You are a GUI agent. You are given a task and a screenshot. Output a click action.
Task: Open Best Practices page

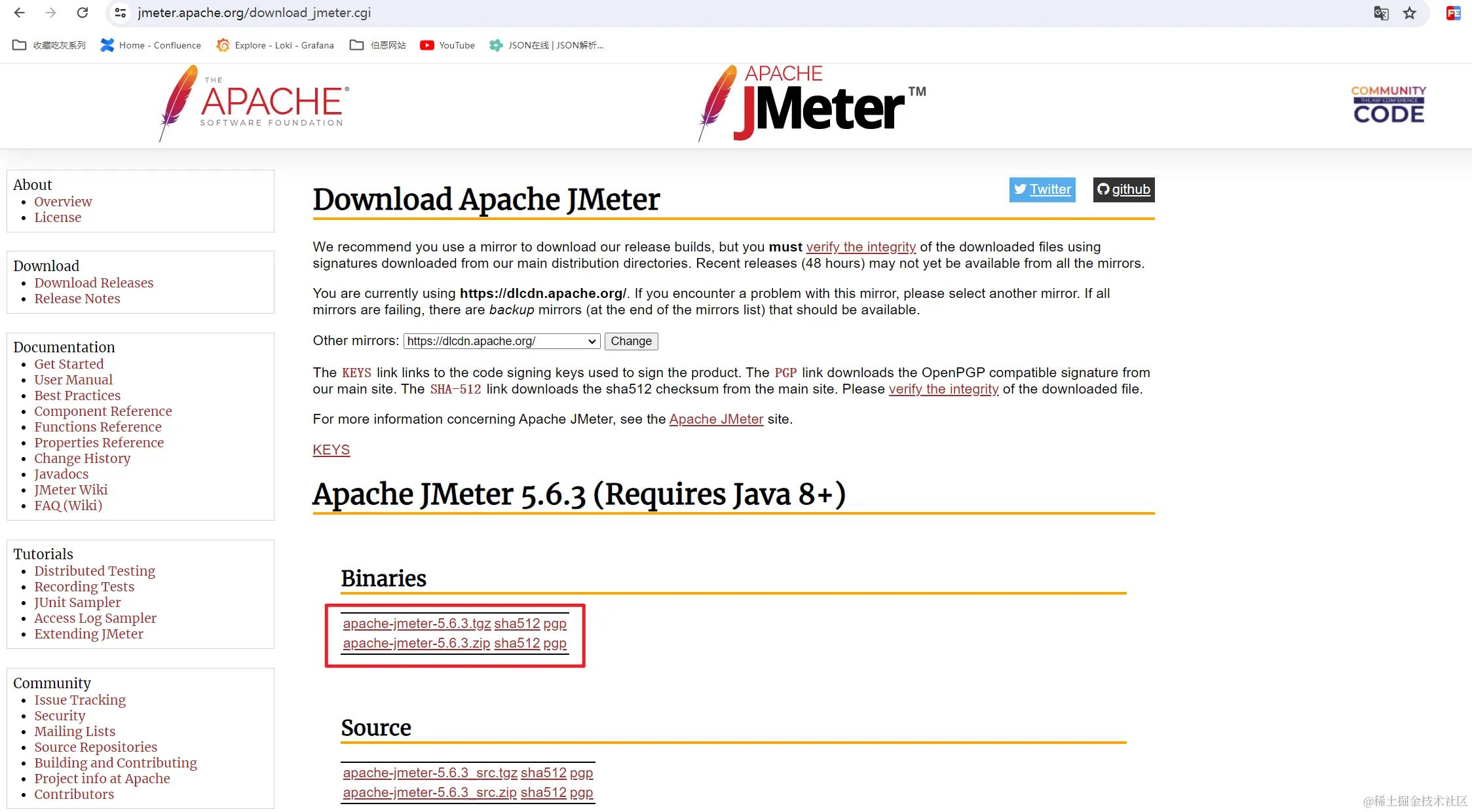77,396
